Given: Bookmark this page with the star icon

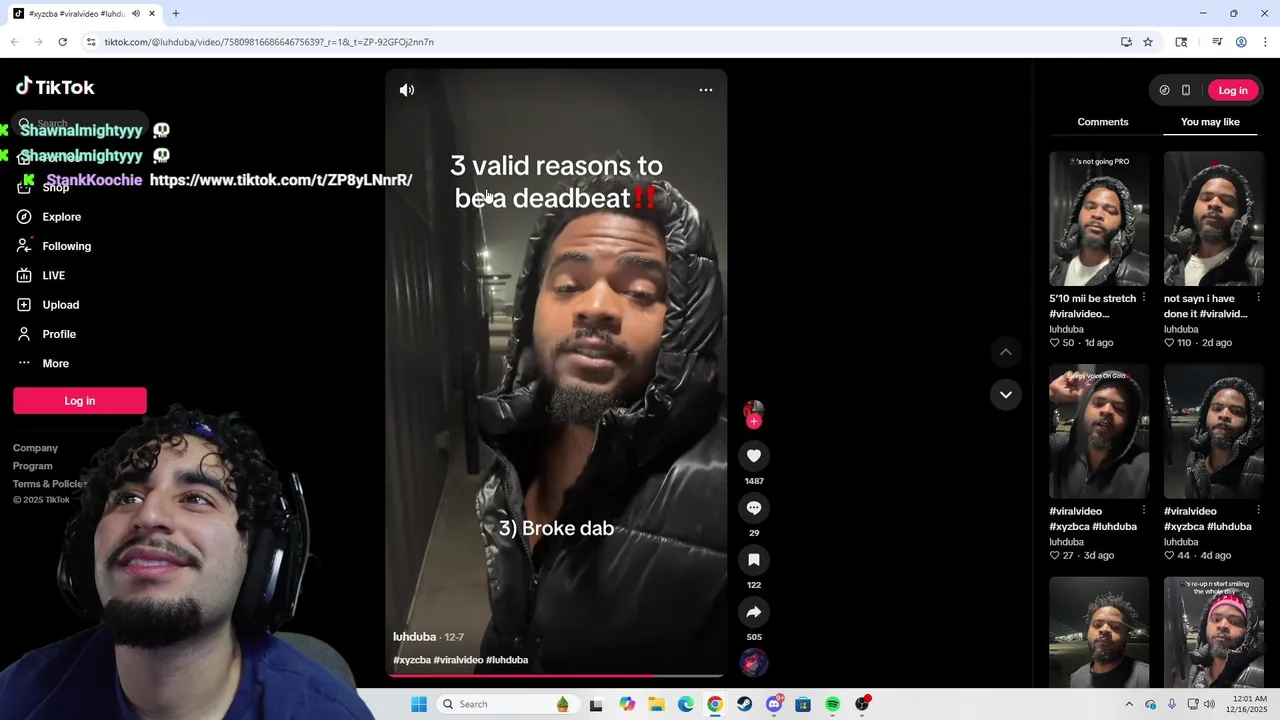Looking at the screenshot, I should (1148, 42).
